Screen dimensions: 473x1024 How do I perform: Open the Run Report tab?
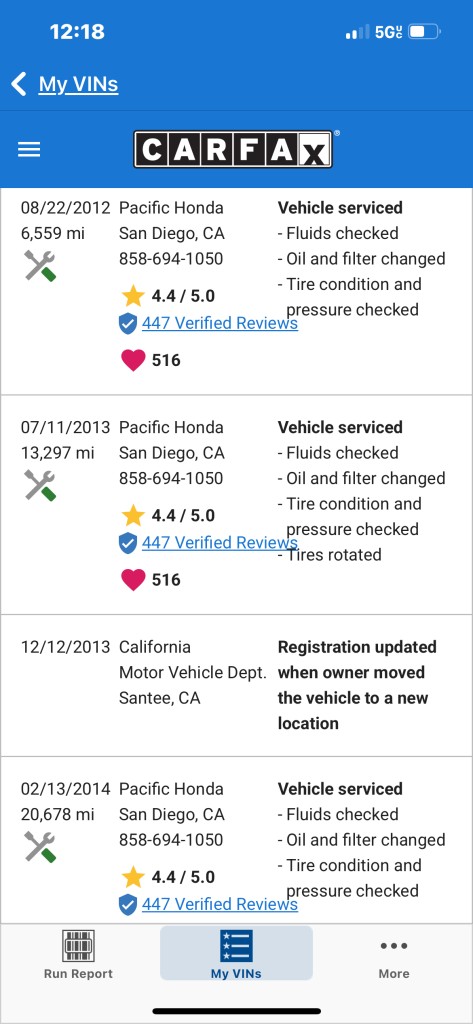coord(78,954)
